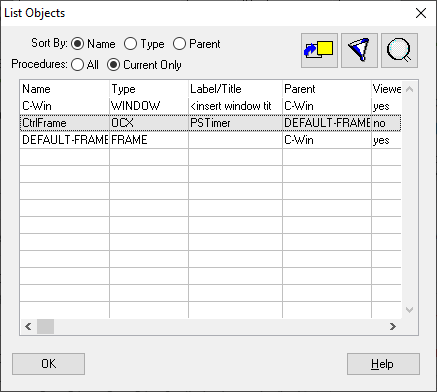Click the OK button
This screenshot has width=437, height=392.
pyautogui.click(x=48, y=364)
